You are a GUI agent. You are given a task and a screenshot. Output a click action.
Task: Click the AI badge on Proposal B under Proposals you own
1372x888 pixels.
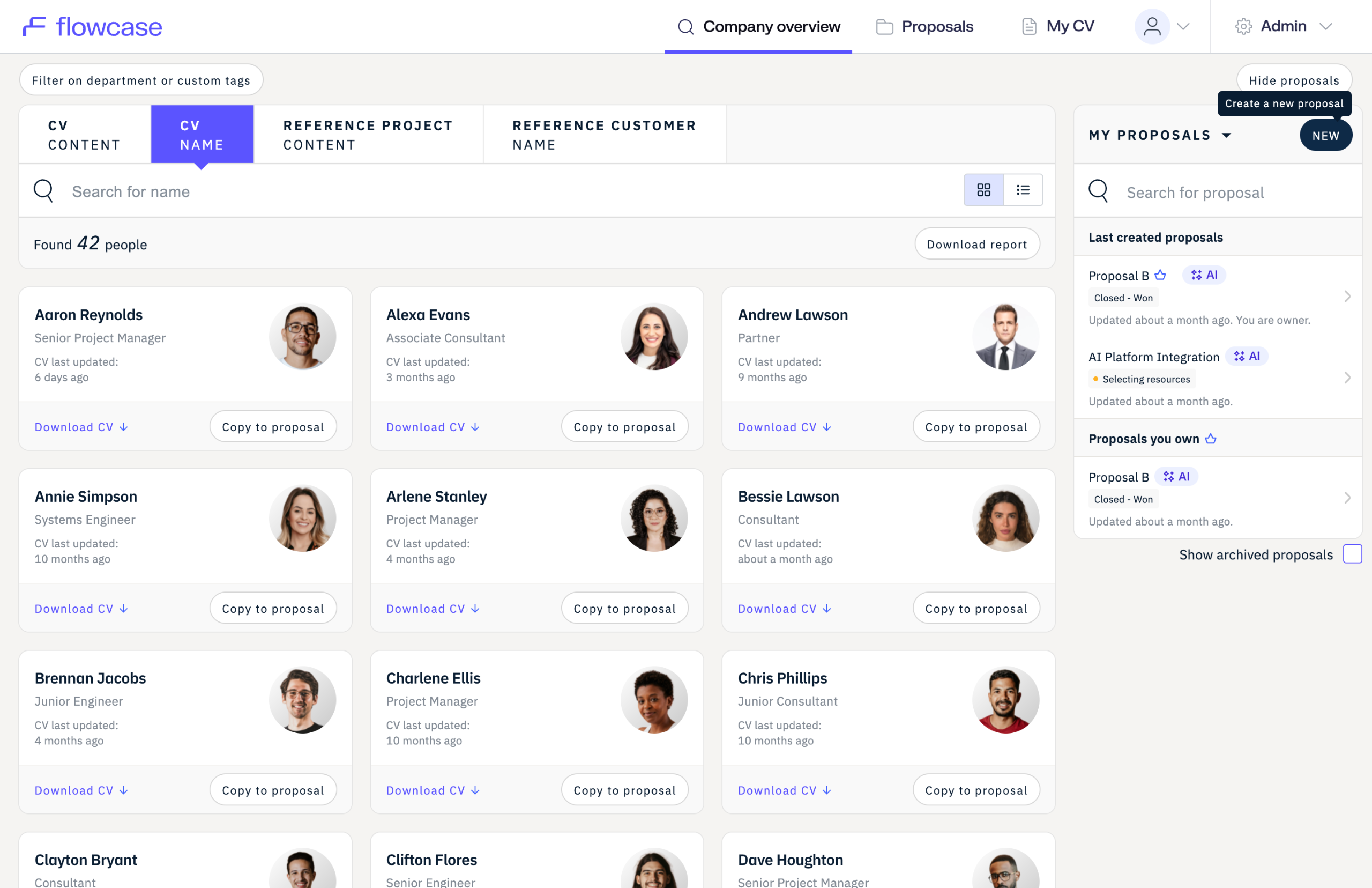(x=1177, y=477)
